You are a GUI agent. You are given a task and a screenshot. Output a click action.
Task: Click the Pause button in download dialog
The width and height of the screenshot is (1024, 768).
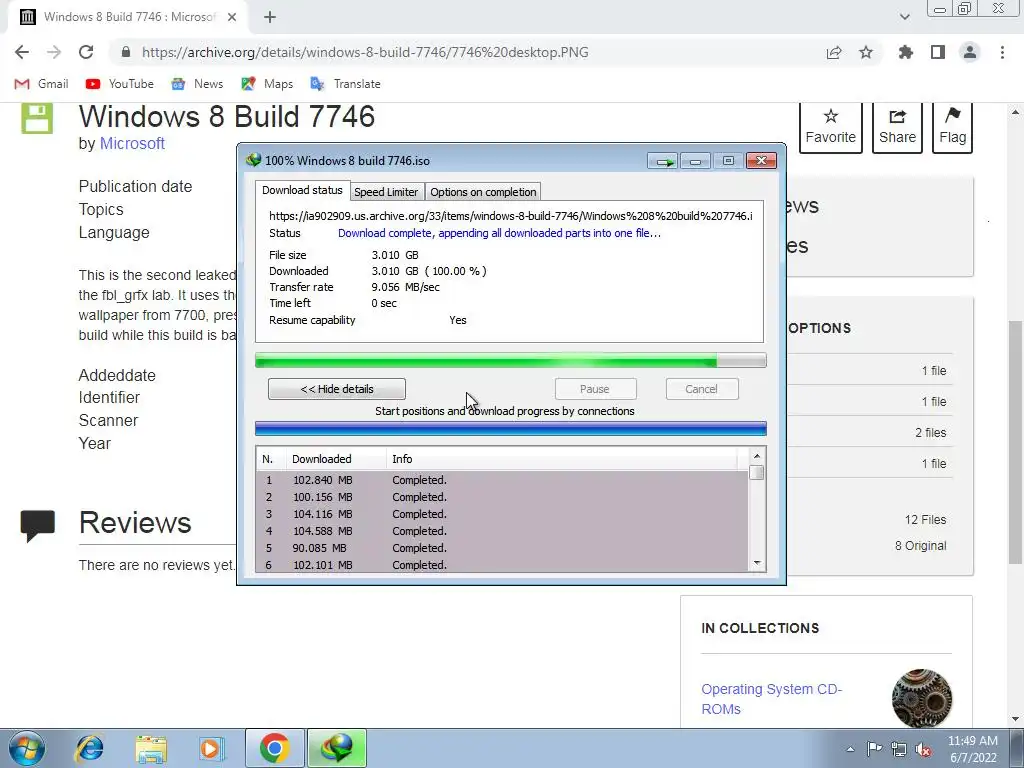click(595, 389)
